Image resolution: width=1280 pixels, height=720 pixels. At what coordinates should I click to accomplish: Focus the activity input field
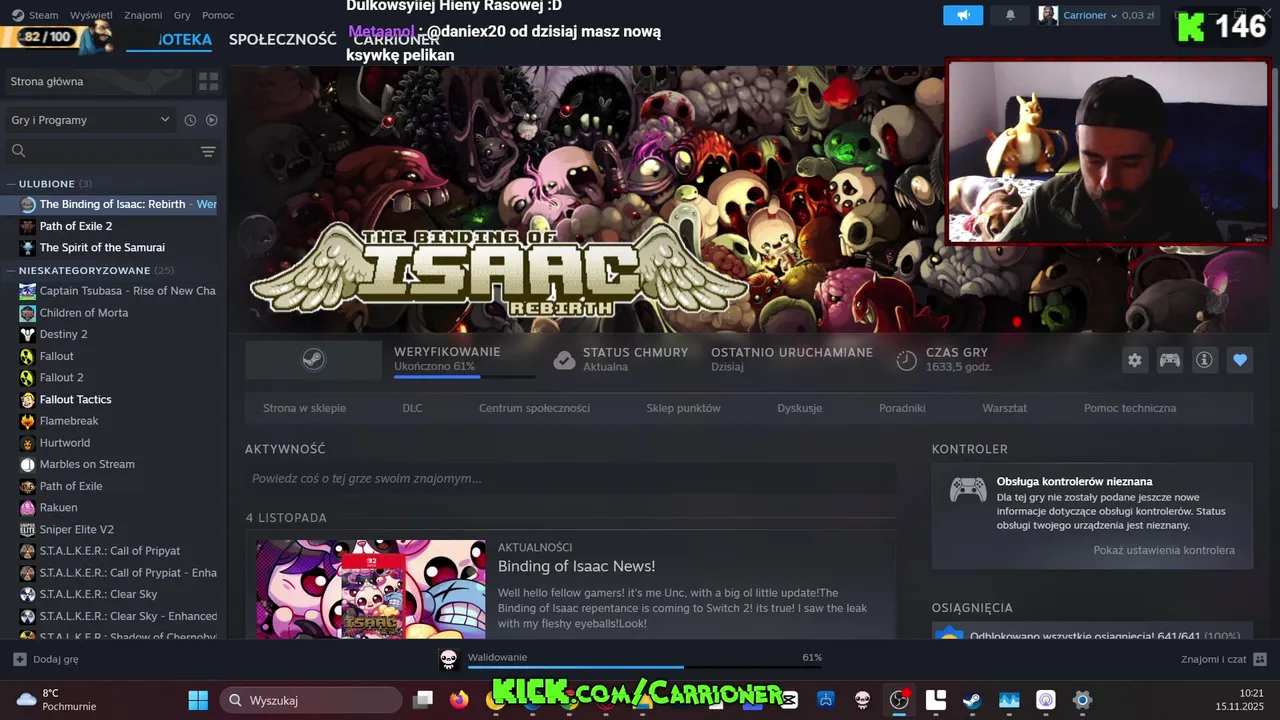[570, 478]
